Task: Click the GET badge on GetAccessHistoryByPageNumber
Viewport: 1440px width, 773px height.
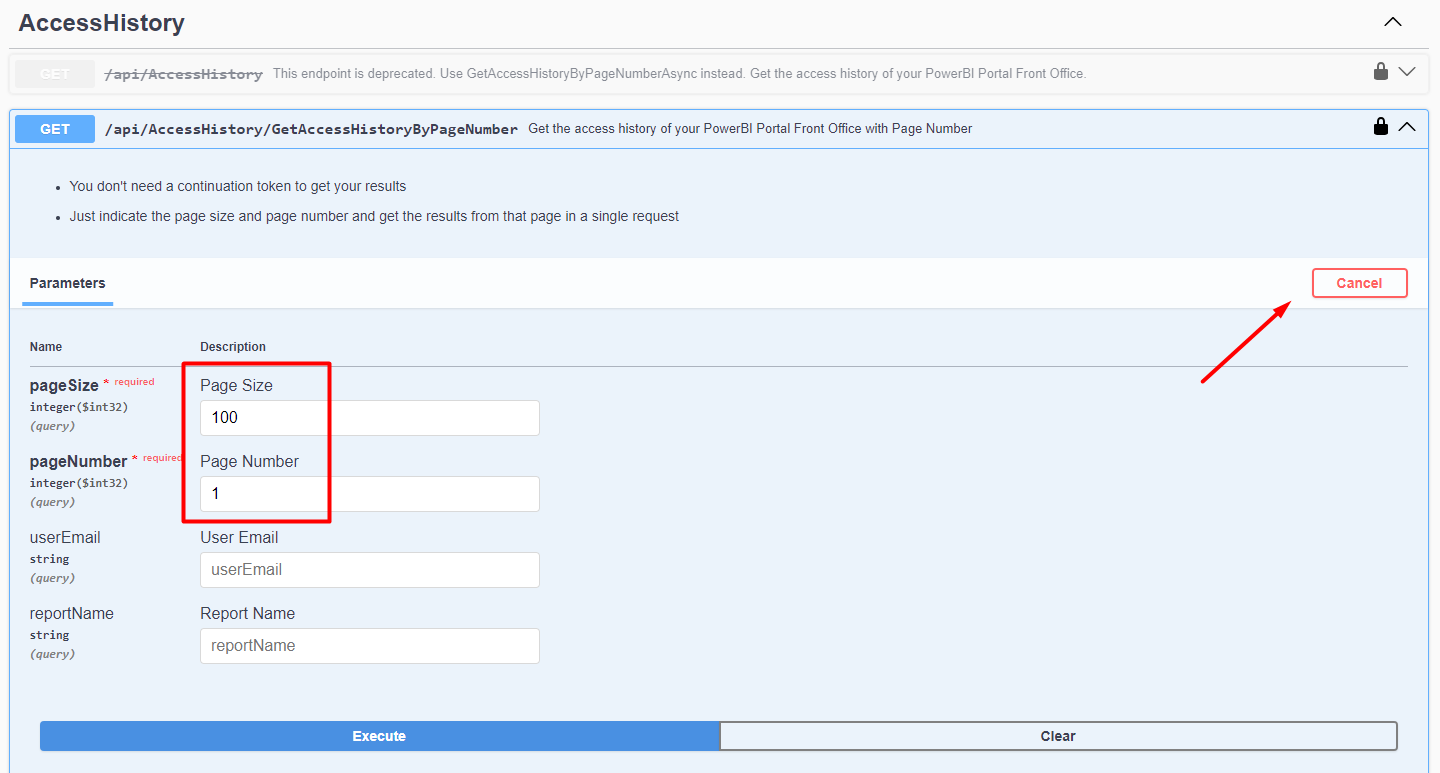Action: click(x=54, y=128)
